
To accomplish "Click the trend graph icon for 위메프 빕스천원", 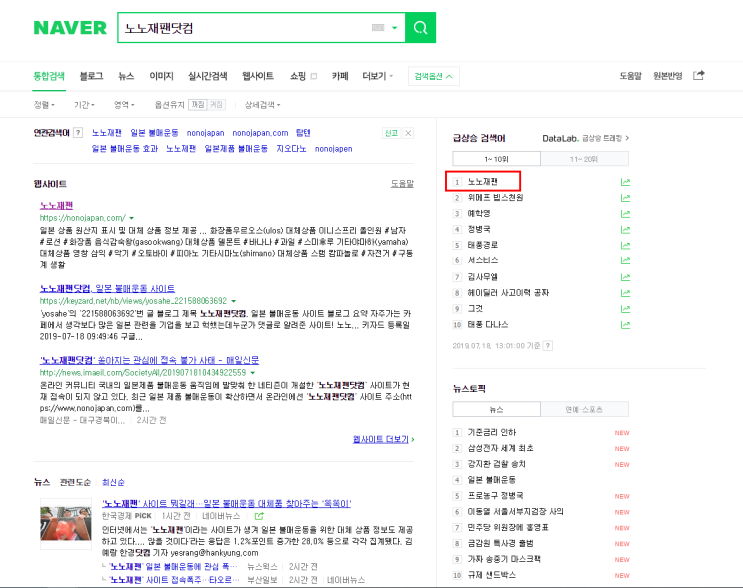I will [625, 198].
